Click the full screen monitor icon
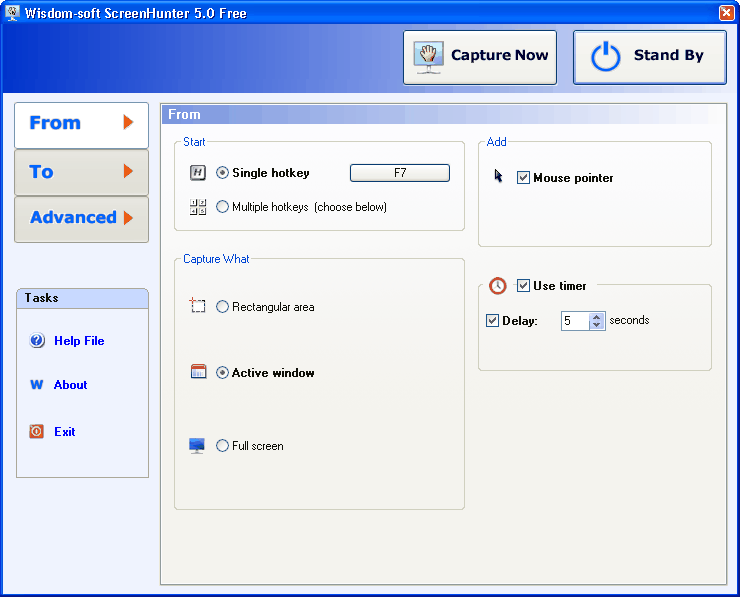The height and width of the screenshot is (597, 740). click(198, 446)
